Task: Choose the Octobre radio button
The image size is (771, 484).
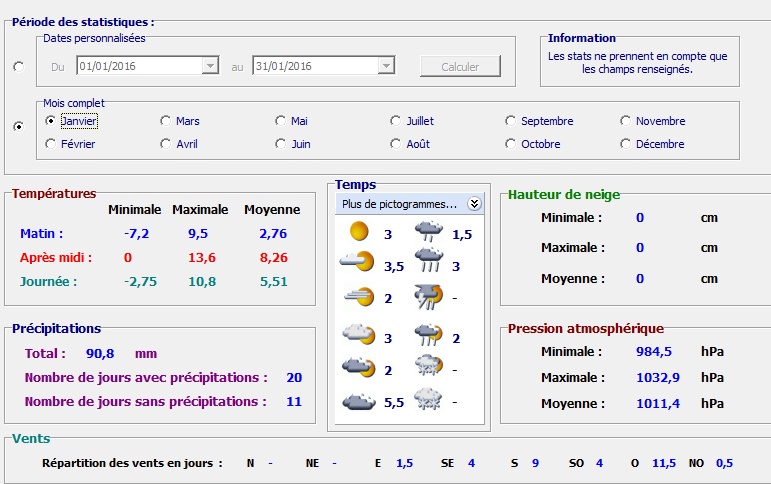Action: [x=533, y=144]
